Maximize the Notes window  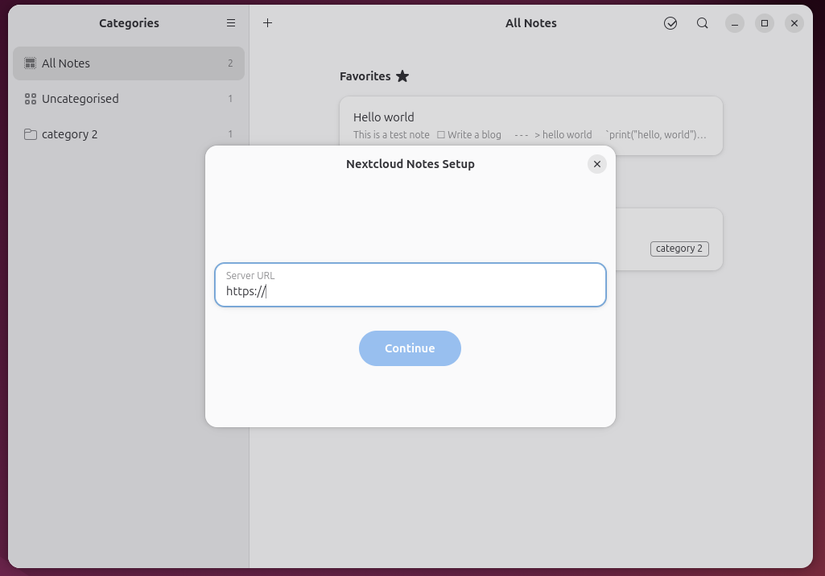[764, 23]
